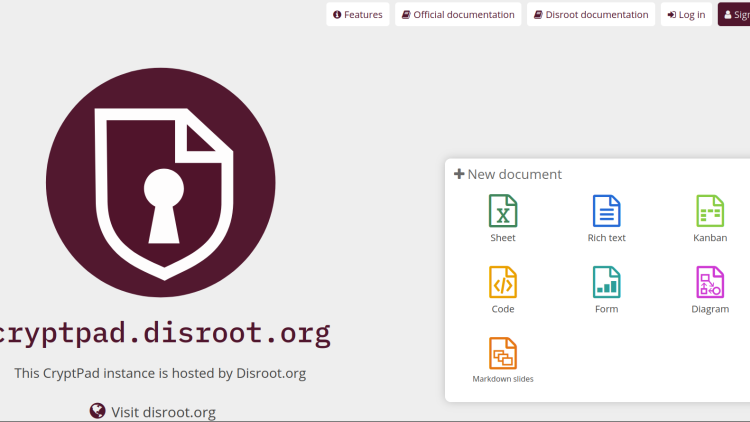Create new Markdown slides
750x422 pixels.
click(503, 361)
